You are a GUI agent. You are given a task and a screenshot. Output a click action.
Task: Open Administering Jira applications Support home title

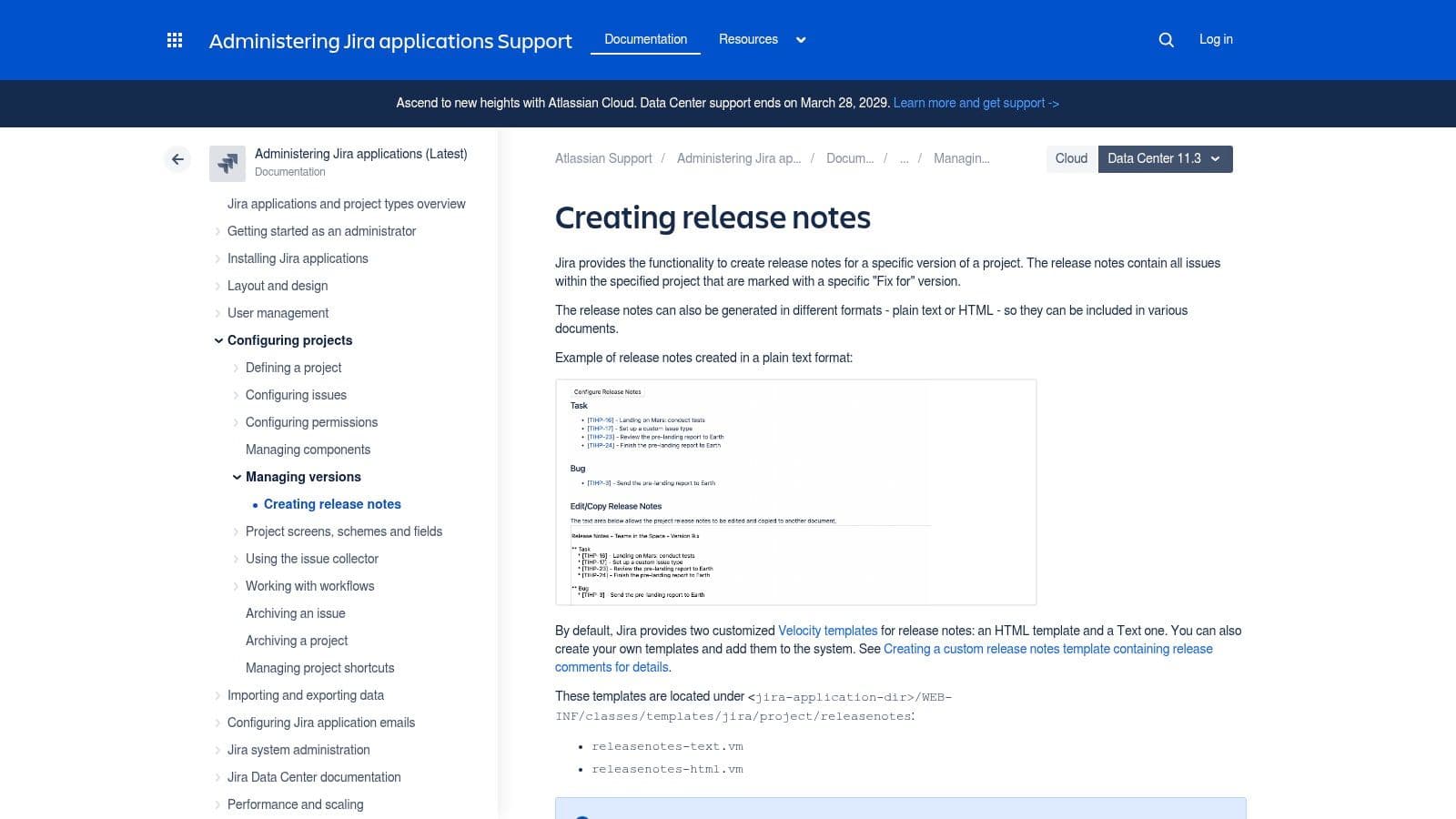pyautogui.click(x=390, y=41)
